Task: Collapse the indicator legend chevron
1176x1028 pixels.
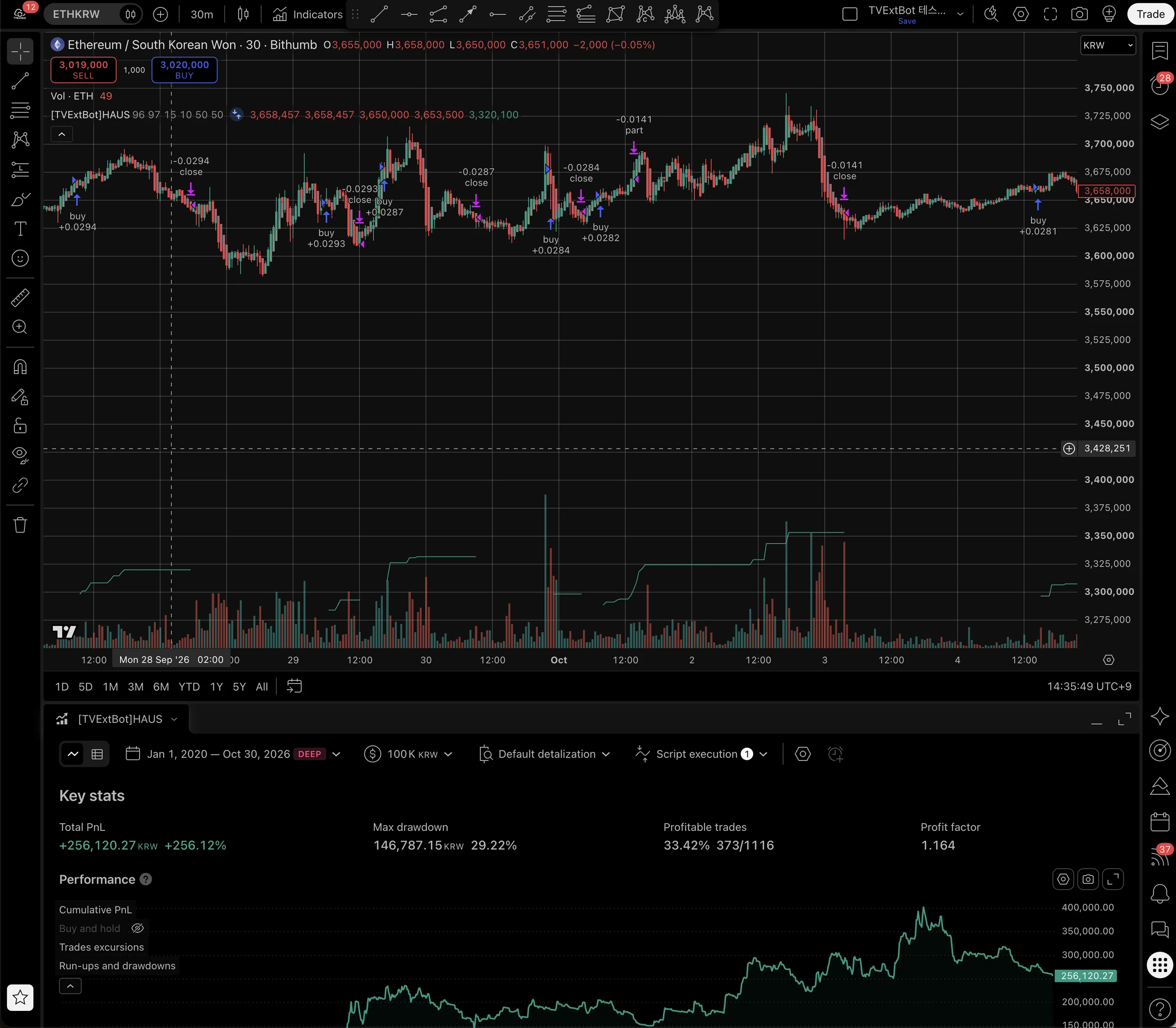Action: click(62, 134)
